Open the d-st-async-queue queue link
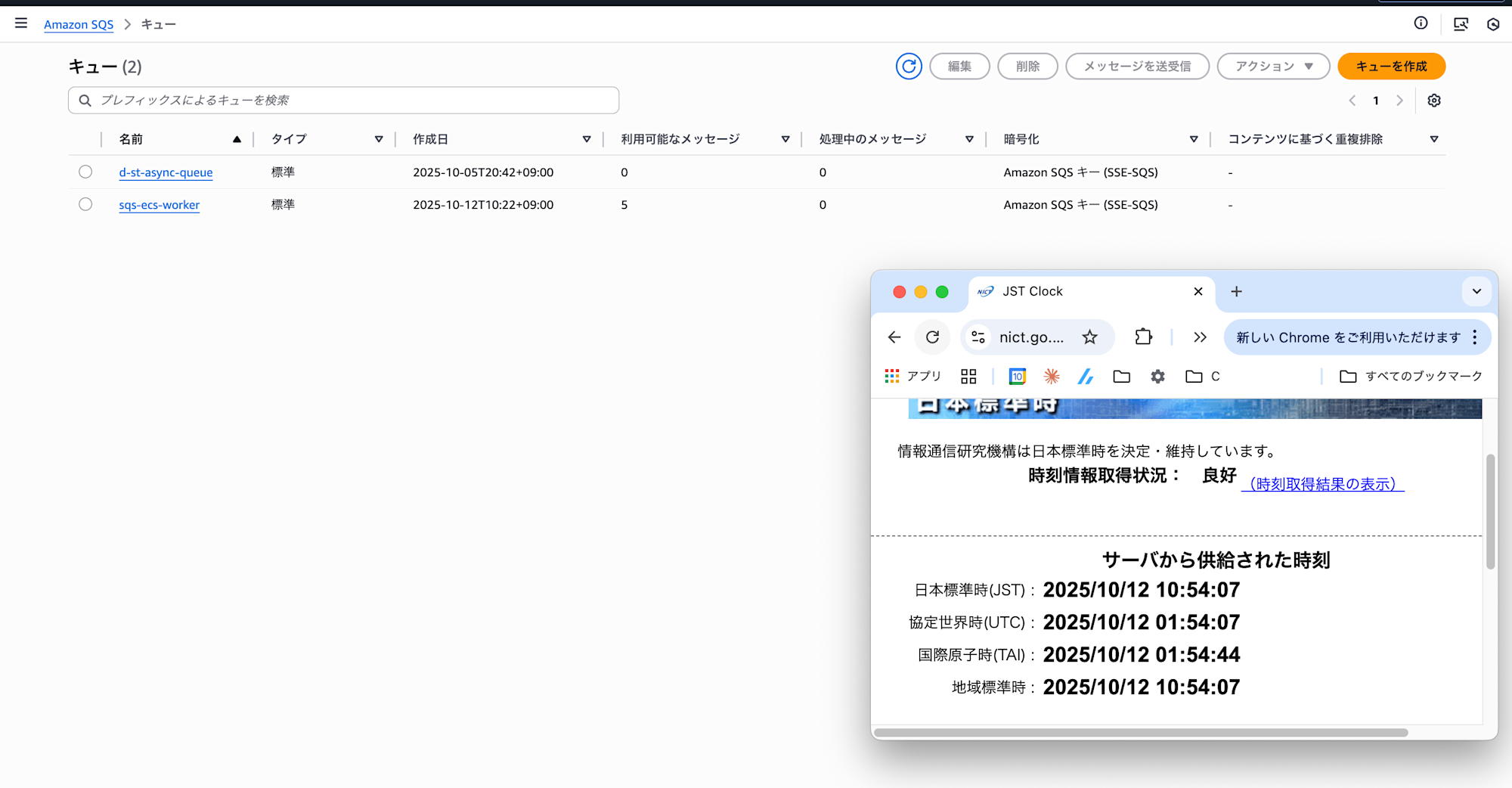Image resolution: width=1512 pixels, height=788 pixels. click(166, 172)
